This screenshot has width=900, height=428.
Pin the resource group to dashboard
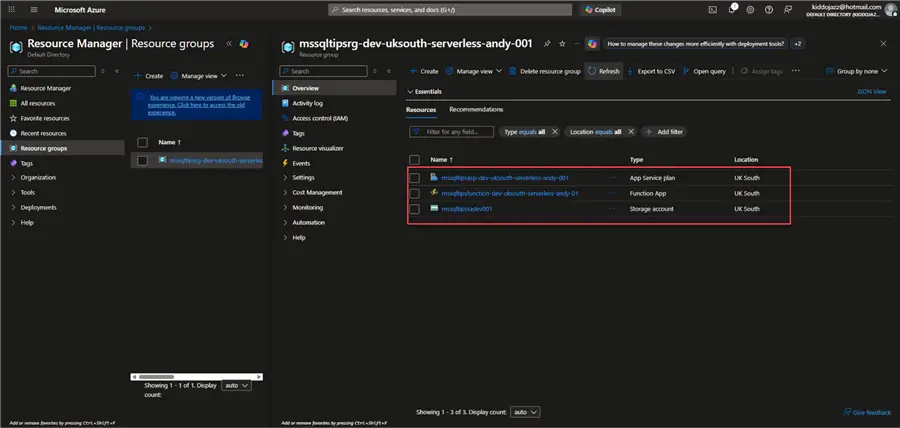547,44
